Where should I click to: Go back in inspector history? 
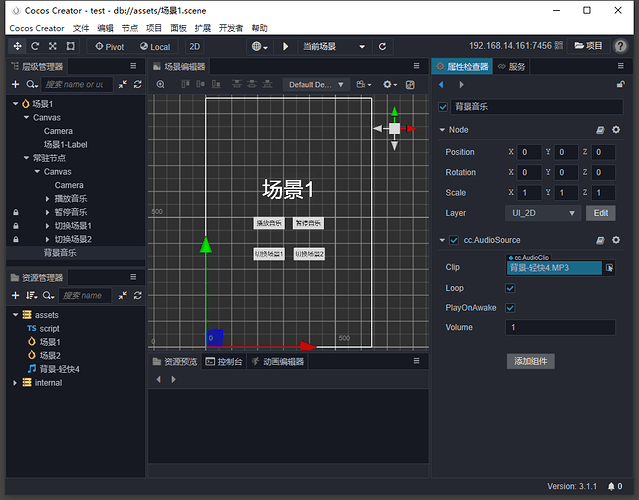click(x=441, y=84)
